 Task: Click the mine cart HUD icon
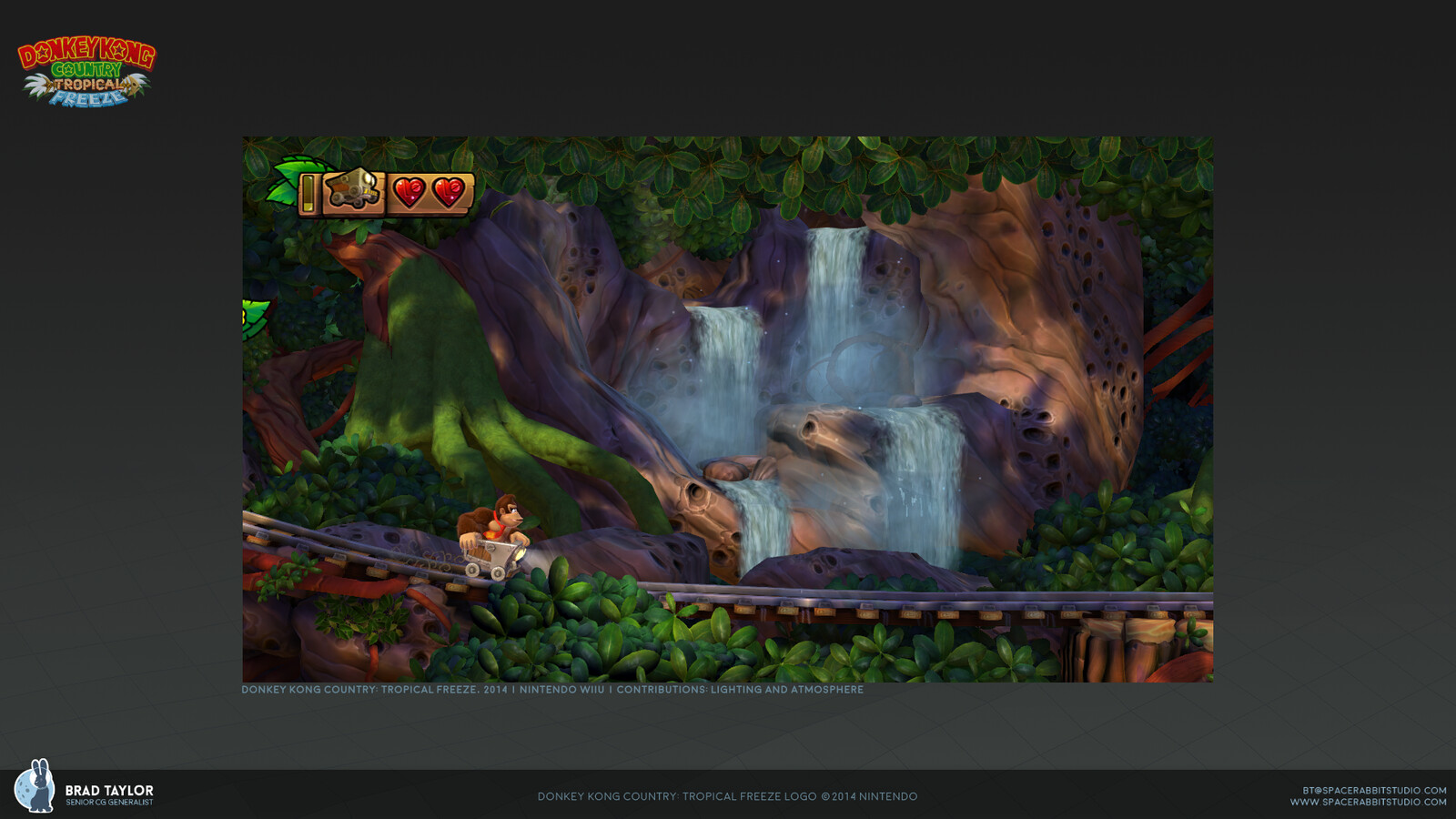pos(353,190)
